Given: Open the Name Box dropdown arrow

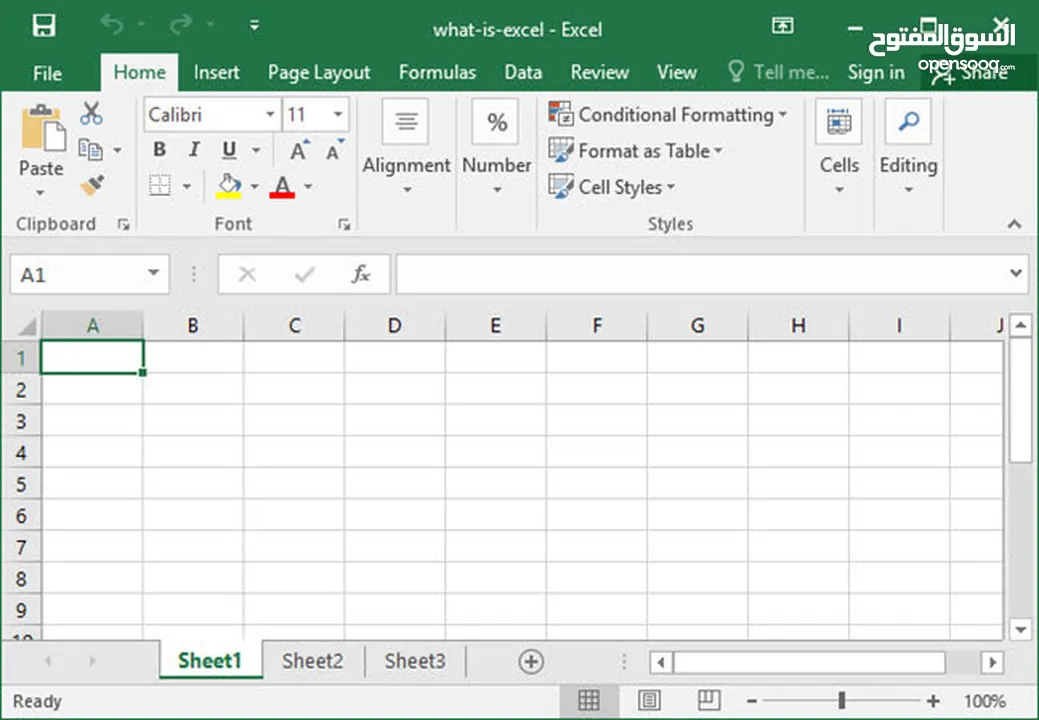Looking at the screenshot, I should point(154,273).
